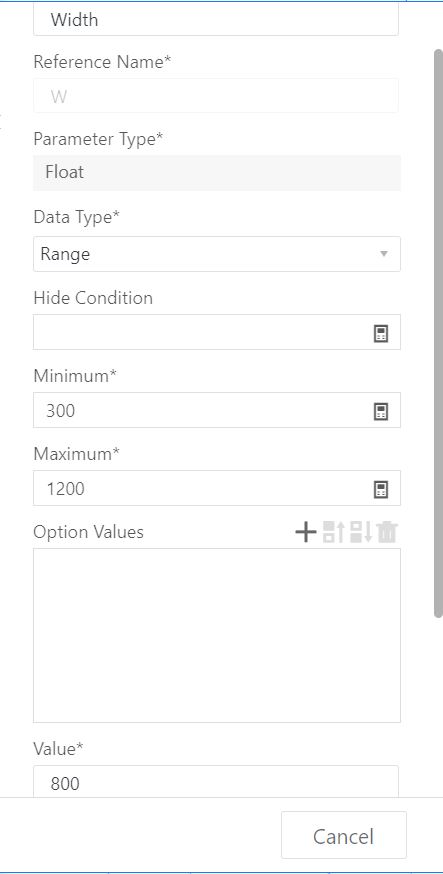Click the Cancel button
The image size is (443, 874).
pyautogui.click(x=344, y=835)
